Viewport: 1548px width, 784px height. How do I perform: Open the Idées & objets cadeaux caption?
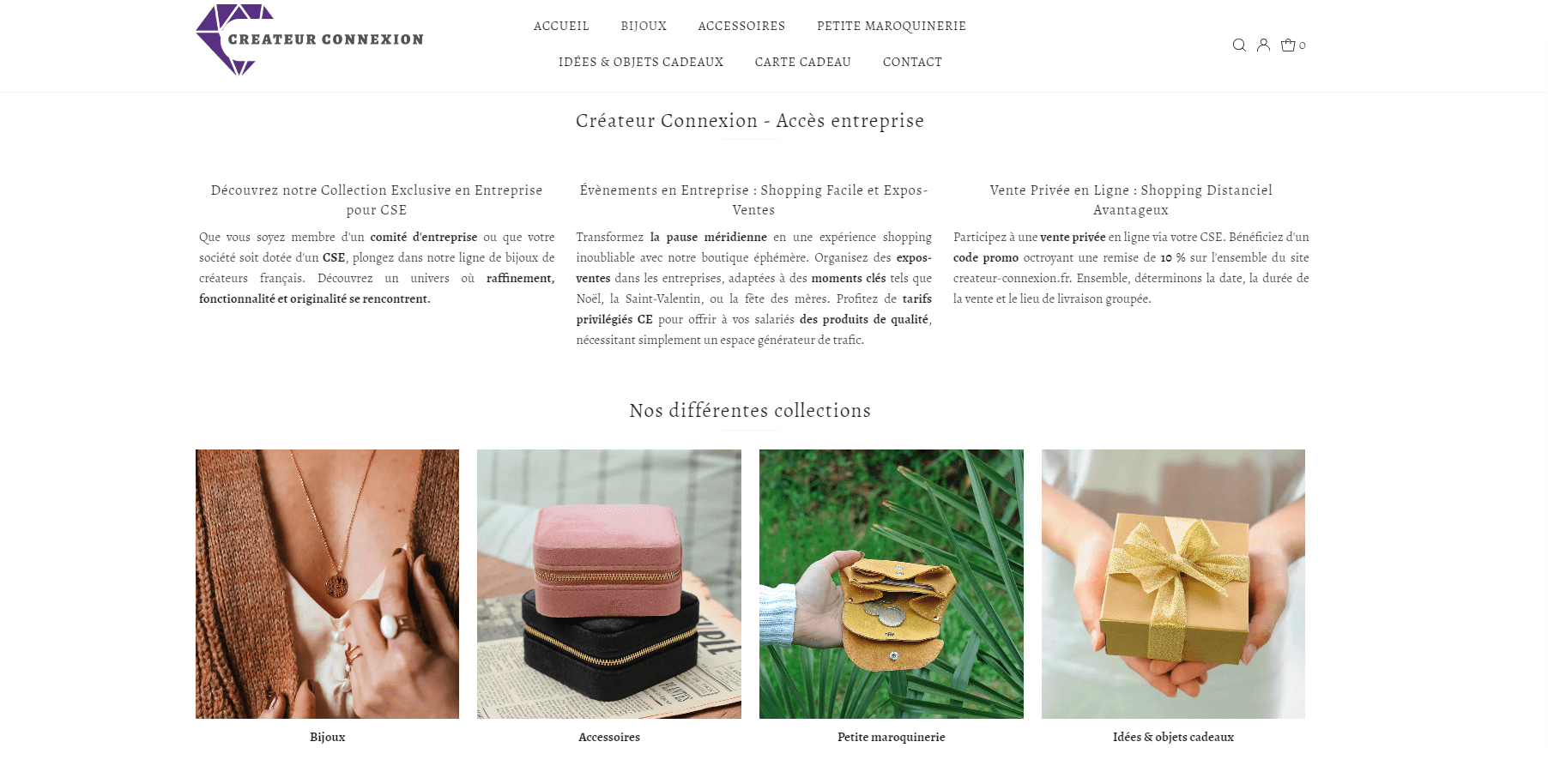click(1173, 737)
